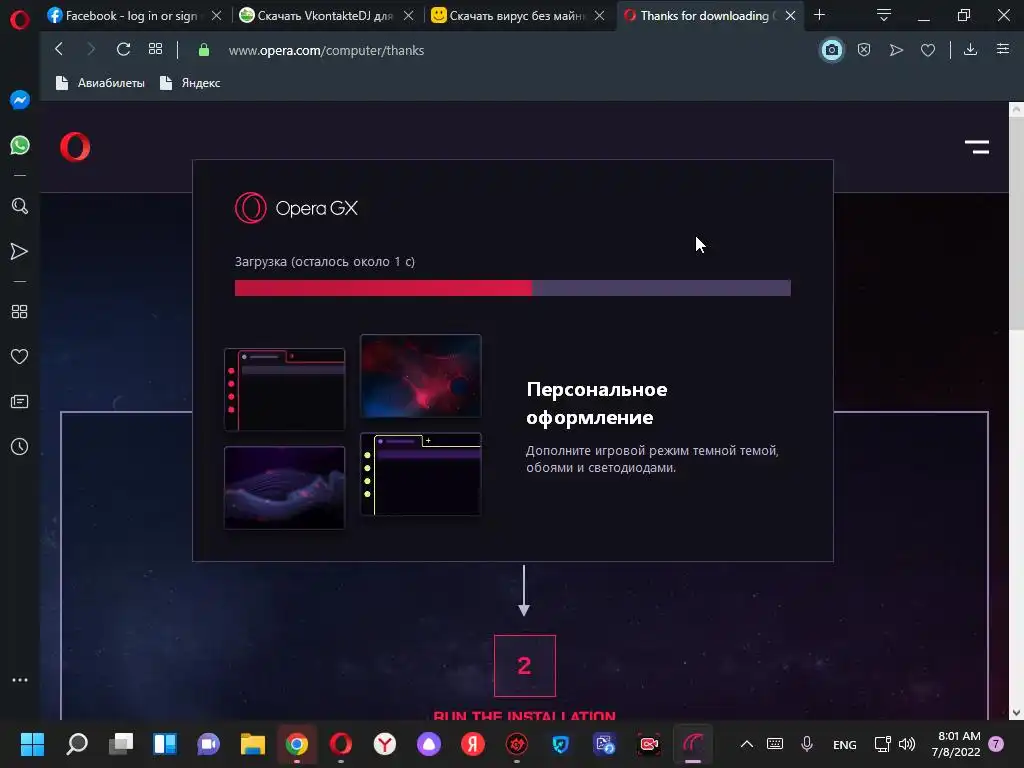The width and height of the screenshot is (1024, 768).
Task: Select the yellow browser theme thumbnail
Action: pos(421,474)
